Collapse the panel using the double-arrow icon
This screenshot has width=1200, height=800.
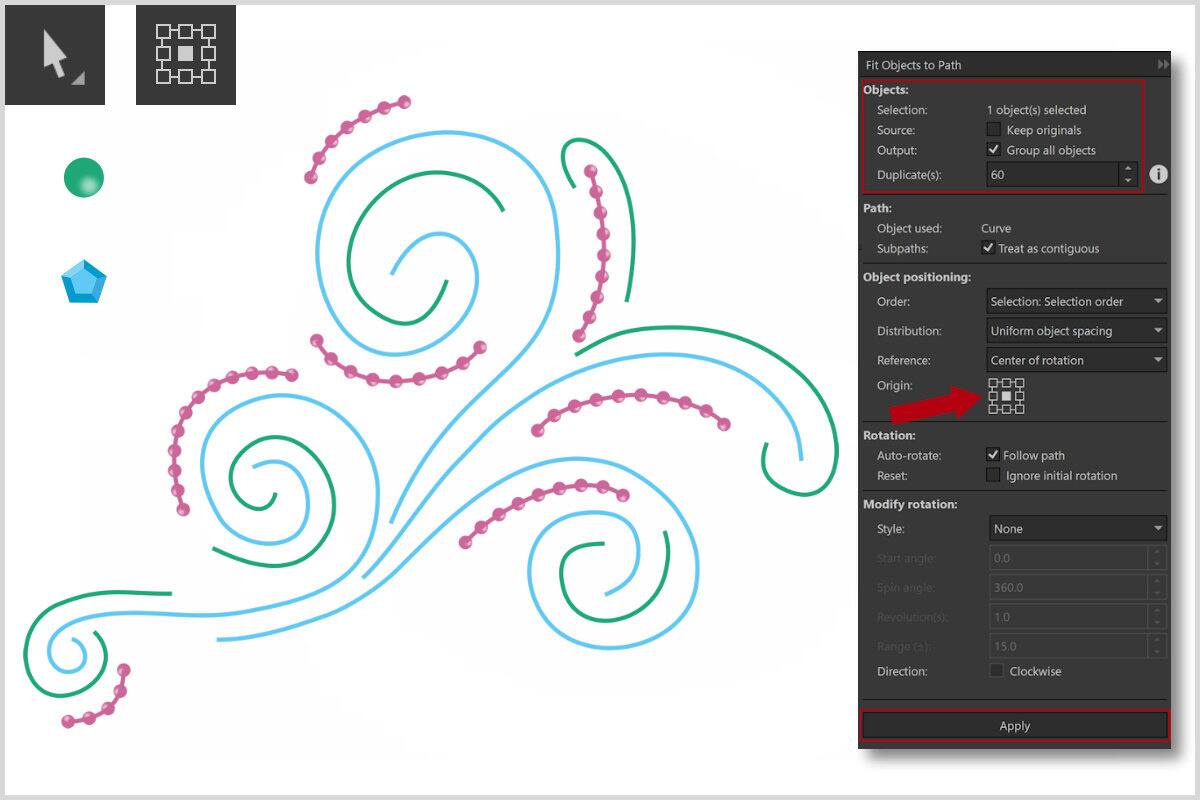point(1163,64)
